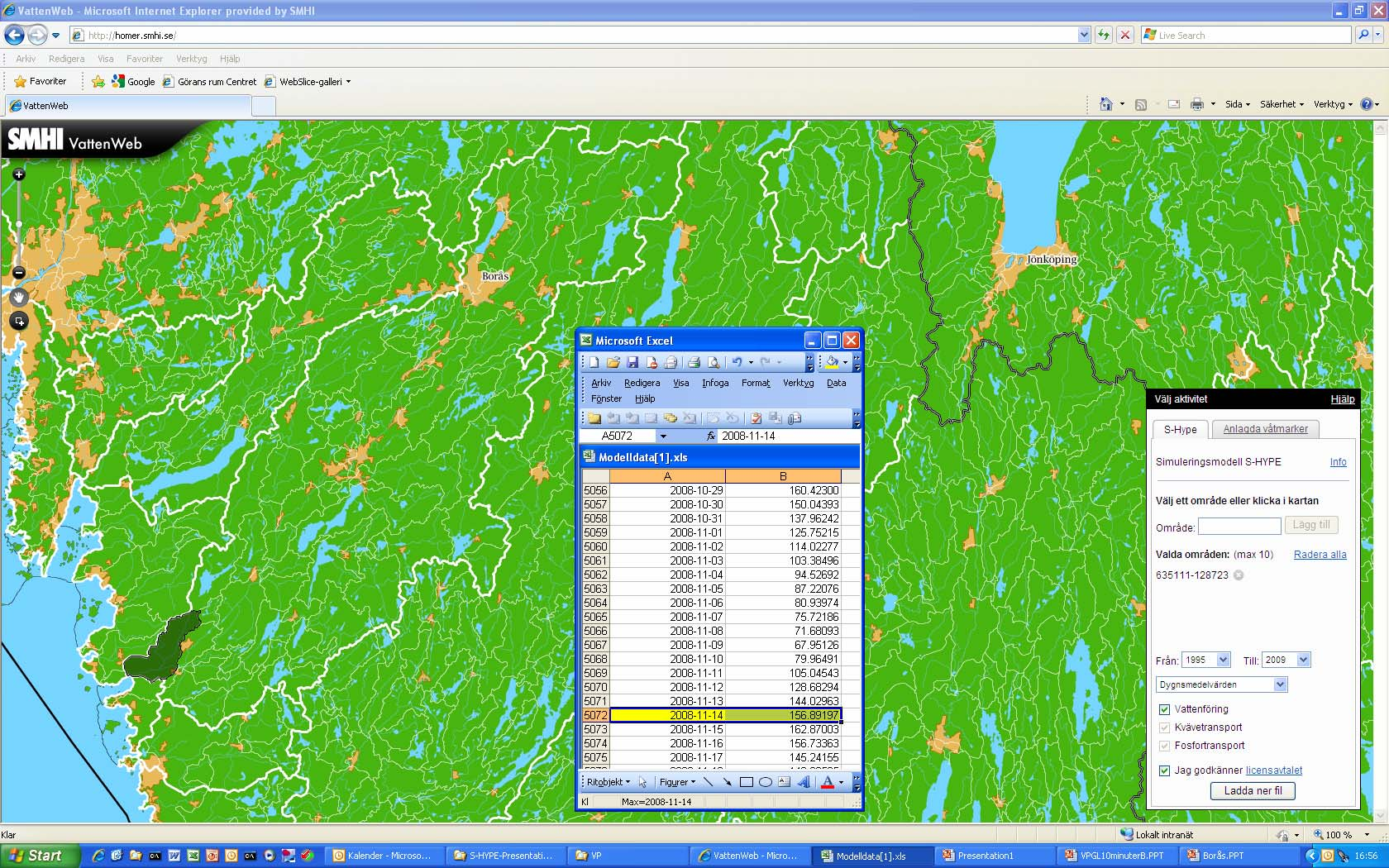The image size is (1389, 868).
Task: Click the Område input field
Action: 1239,527
